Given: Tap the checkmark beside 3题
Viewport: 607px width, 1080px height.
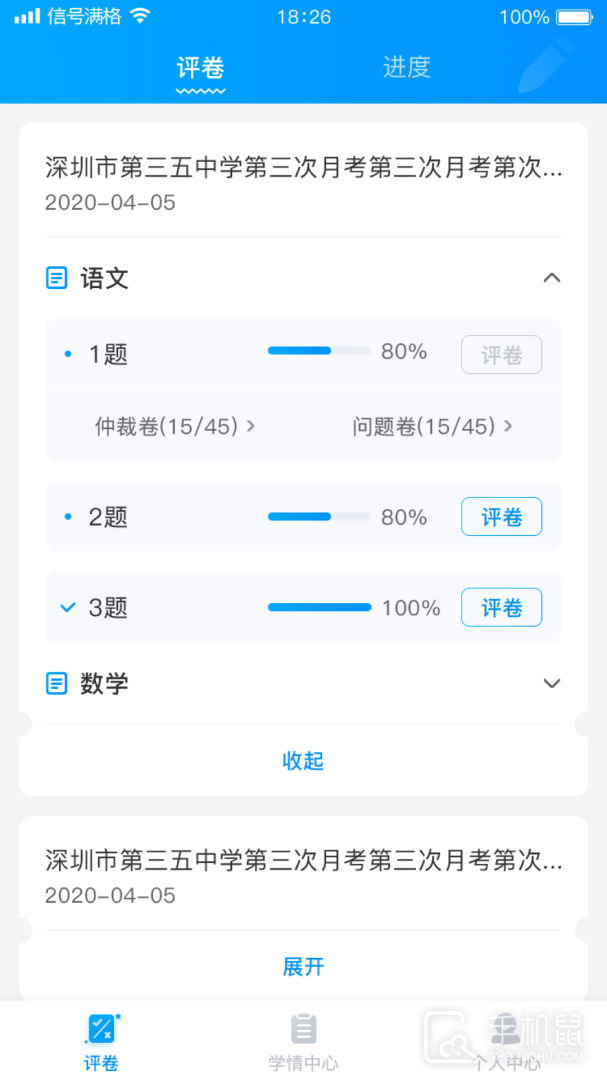Looking at the screenshot, I should pyautogui.click(x=68, y=607).
